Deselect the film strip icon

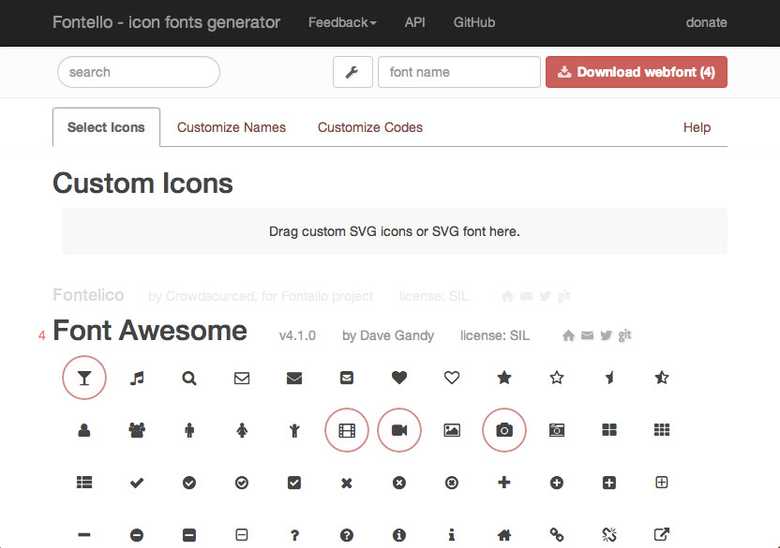347,430
